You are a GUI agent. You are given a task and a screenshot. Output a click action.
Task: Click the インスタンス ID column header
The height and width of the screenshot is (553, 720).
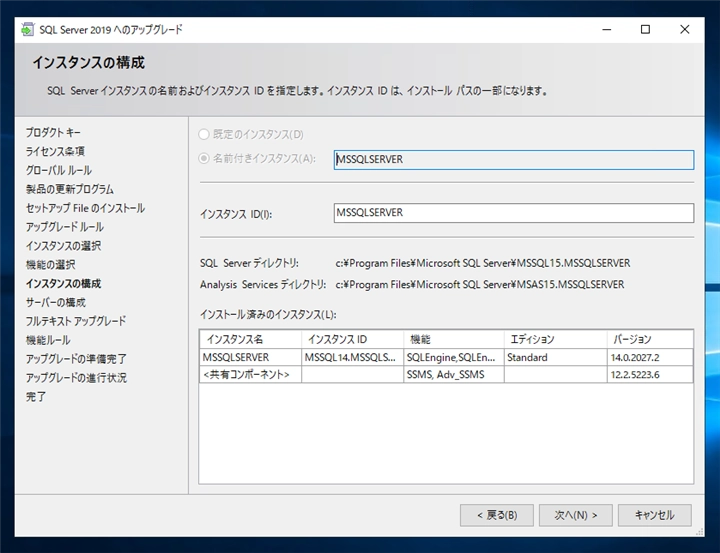(x=352, y=339)
